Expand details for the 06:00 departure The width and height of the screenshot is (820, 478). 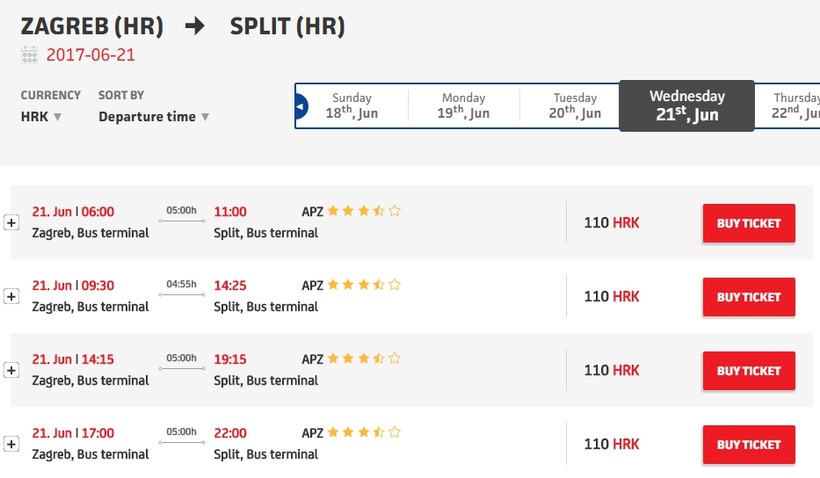[12, 223]
